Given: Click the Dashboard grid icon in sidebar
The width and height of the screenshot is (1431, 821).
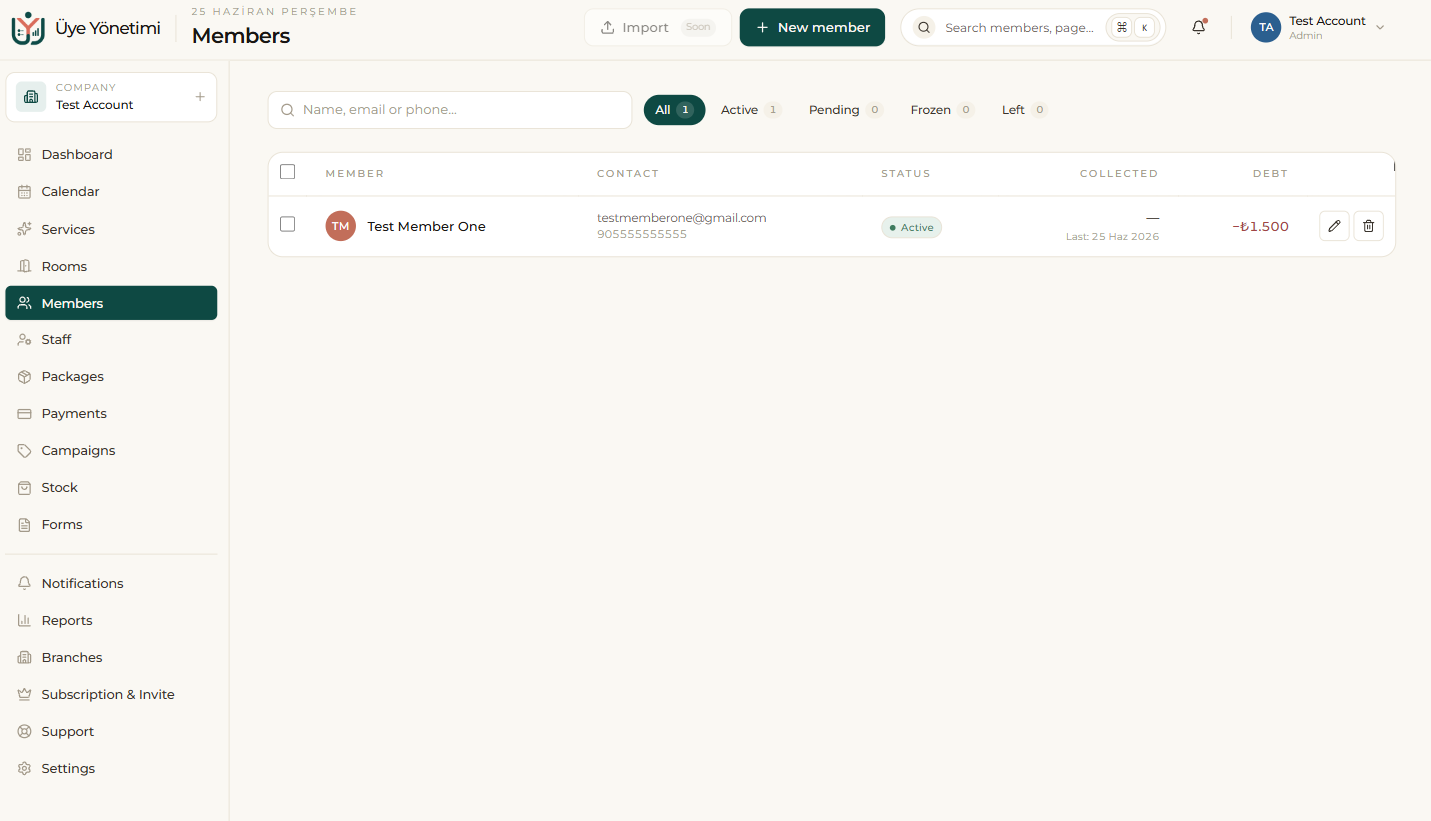Looking at the screenshot, I should click(25, 155).
